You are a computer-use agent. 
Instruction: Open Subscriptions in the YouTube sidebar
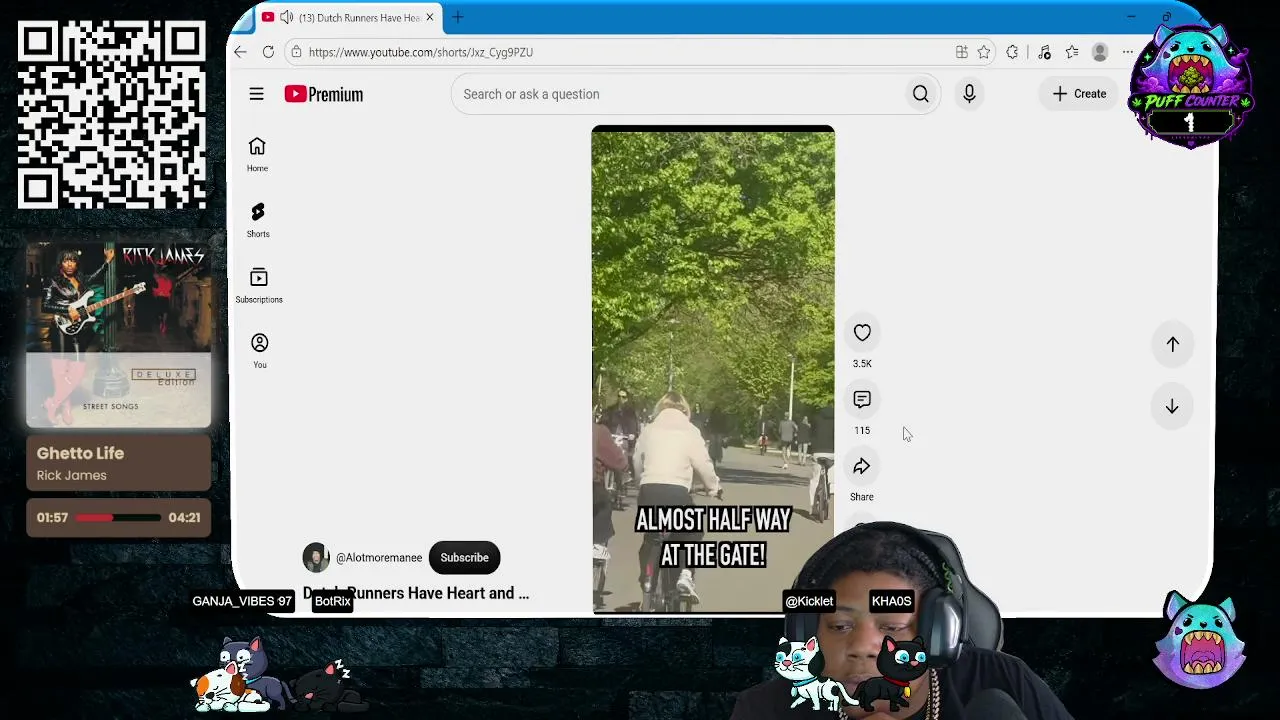pyautogui.click(x=259, y=285)
